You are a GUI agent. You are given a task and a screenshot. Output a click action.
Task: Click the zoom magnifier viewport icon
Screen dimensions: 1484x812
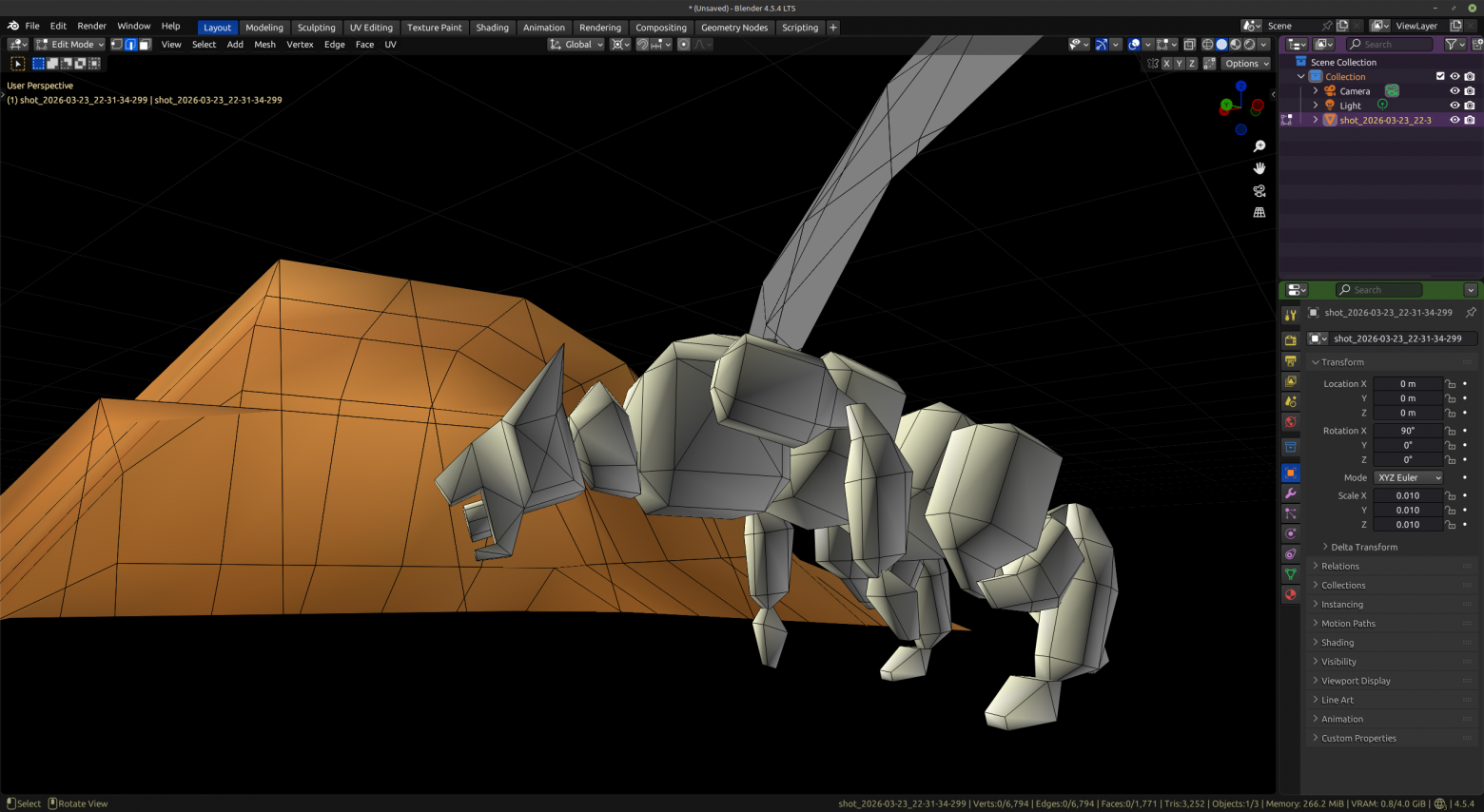pyautogui.click(x=1259, y=146)
